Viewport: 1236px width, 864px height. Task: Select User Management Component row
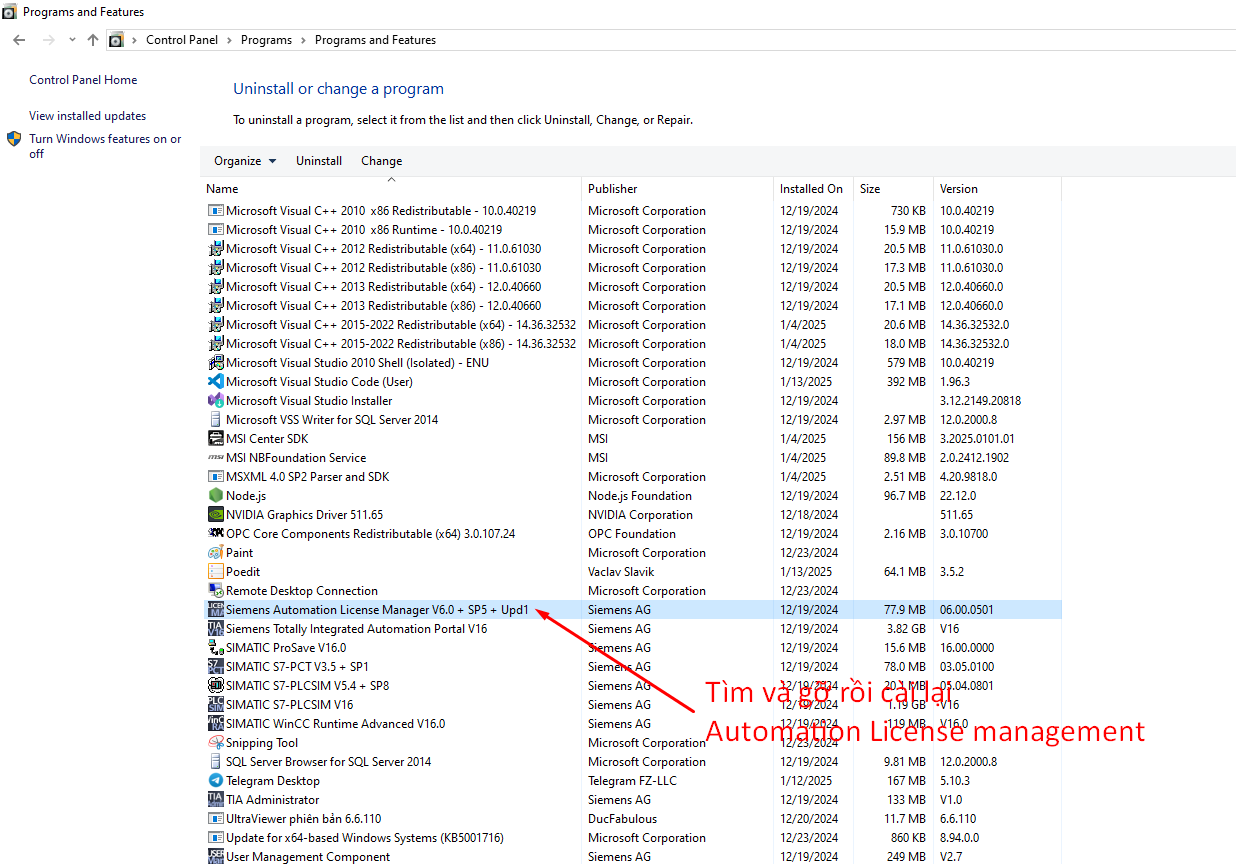point(631,856)
